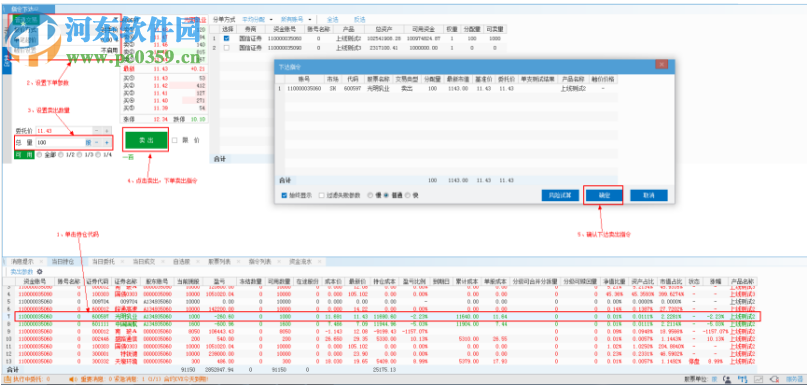Screen dimensions: 809x387
Task: Switch to the 资金流水 tab
Action: click(300, 262)
